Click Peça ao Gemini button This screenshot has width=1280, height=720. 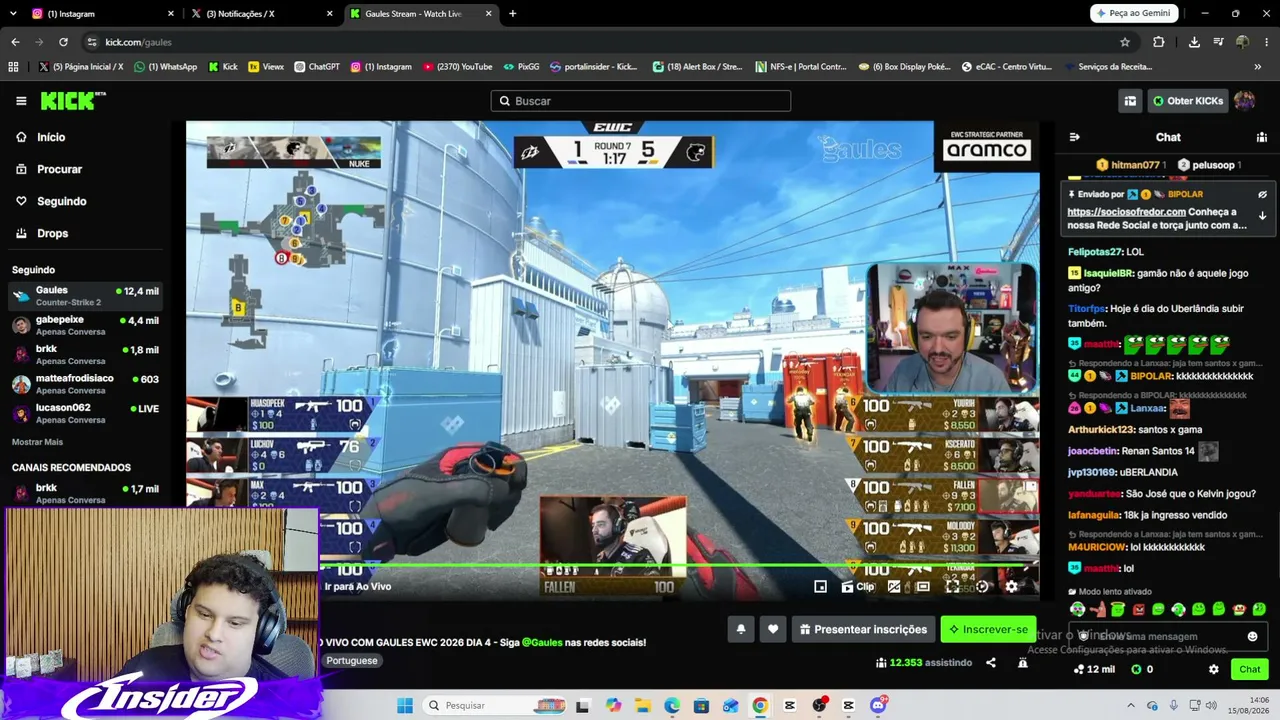point(1133,14)
